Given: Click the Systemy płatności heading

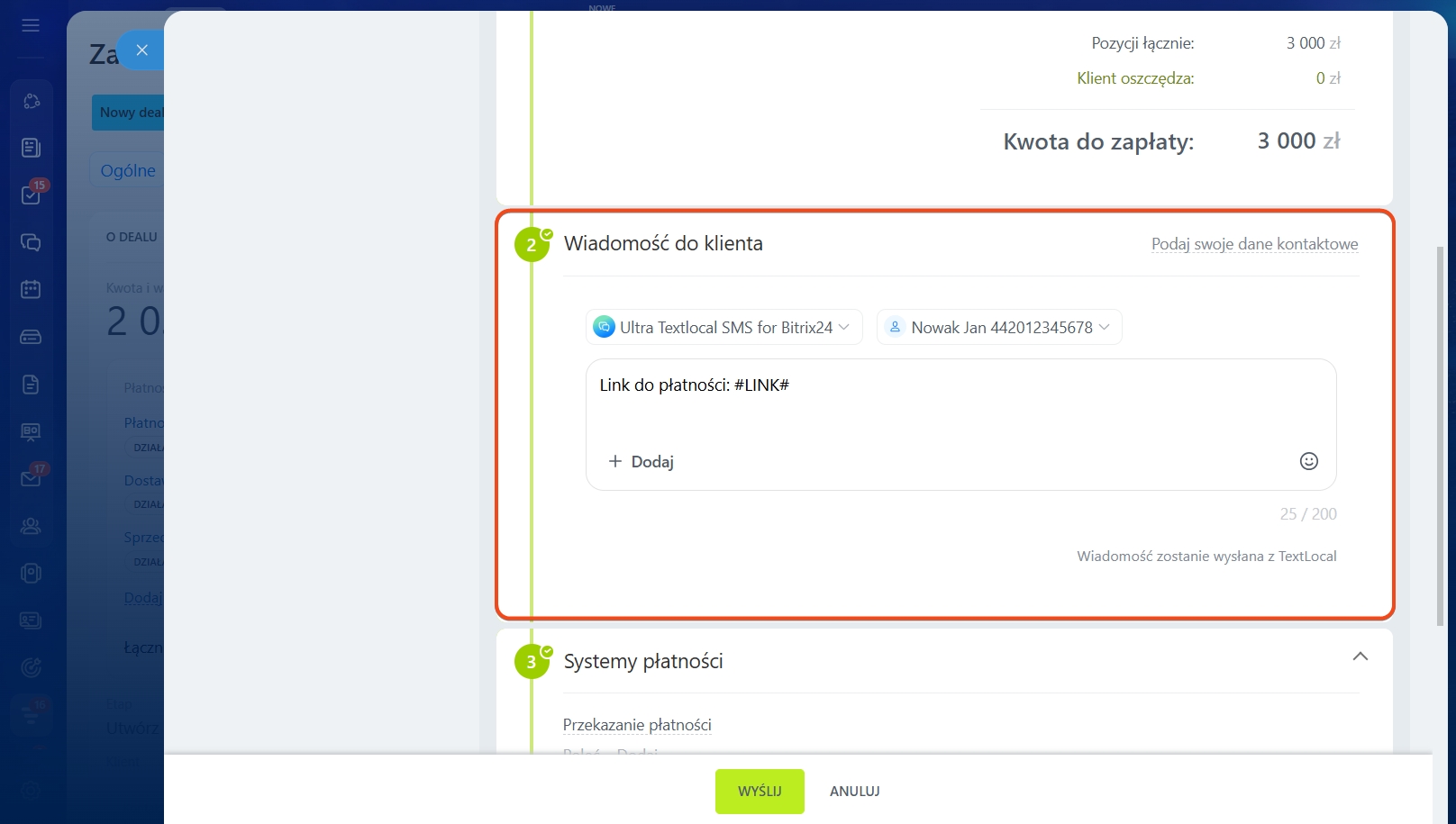Looking at the screenshot, I should point(643,661).
